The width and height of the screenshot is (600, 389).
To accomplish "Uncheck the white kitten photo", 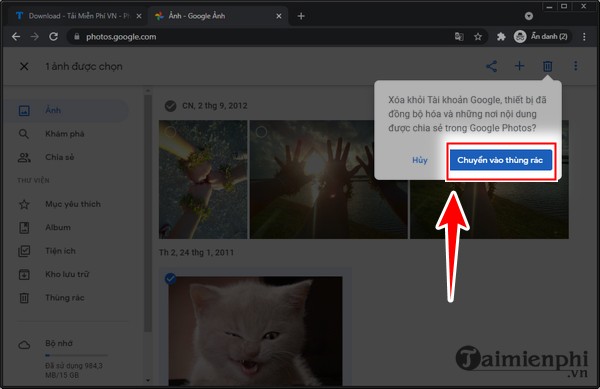I will [x=170, y=278].
